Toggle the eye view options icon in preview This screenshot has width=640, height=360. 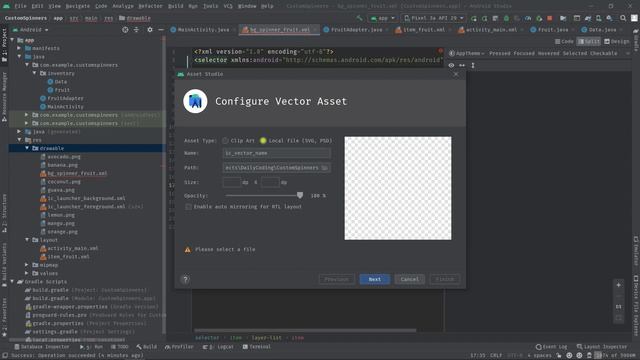tap(451, 65)
